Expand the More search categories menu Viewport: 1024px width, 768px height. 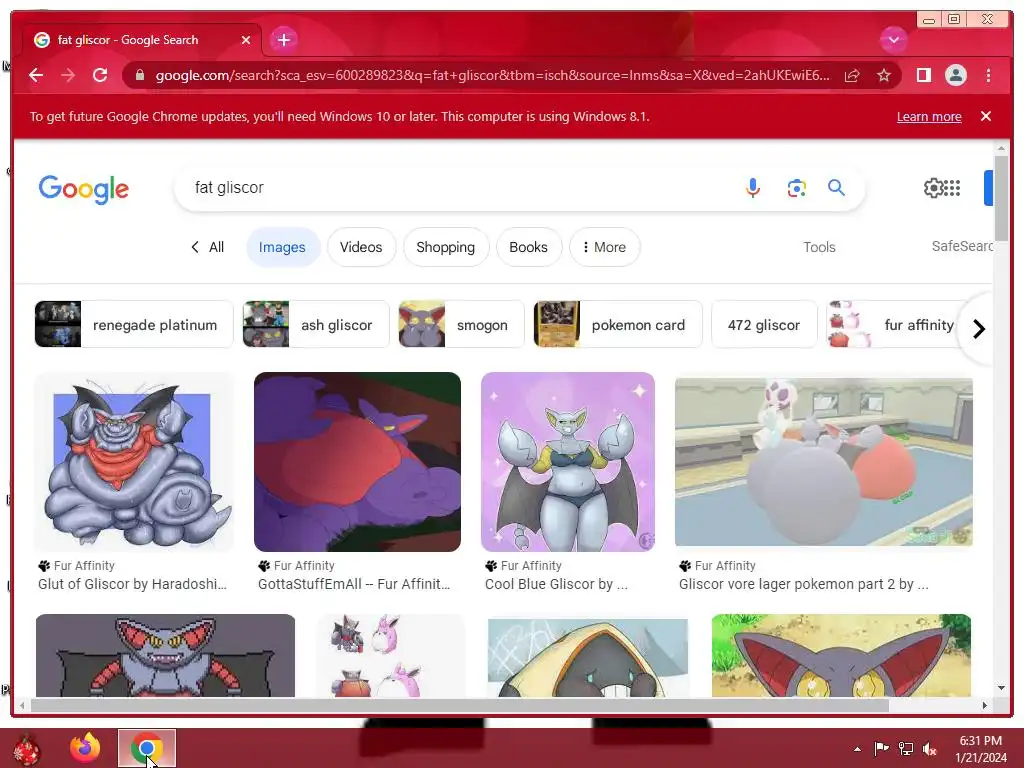click(x=605, y=248)
